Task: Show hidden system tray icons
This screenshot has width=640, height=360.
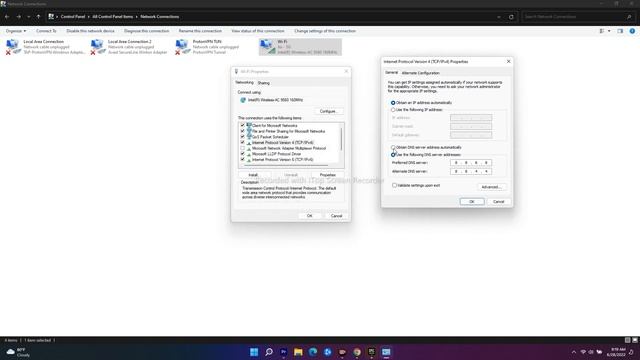Action: tap(573, 352)
